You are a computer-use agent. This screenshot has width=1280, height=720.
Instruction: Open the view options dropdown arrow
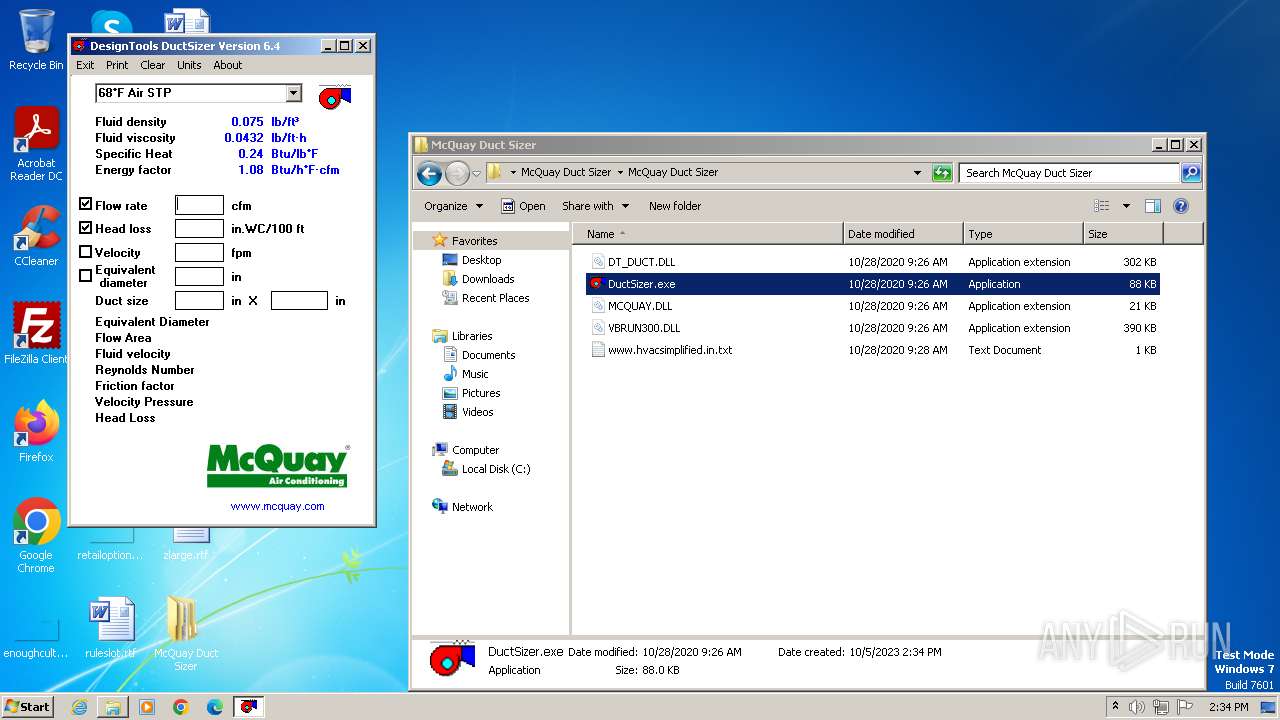tap(1126, 206)
